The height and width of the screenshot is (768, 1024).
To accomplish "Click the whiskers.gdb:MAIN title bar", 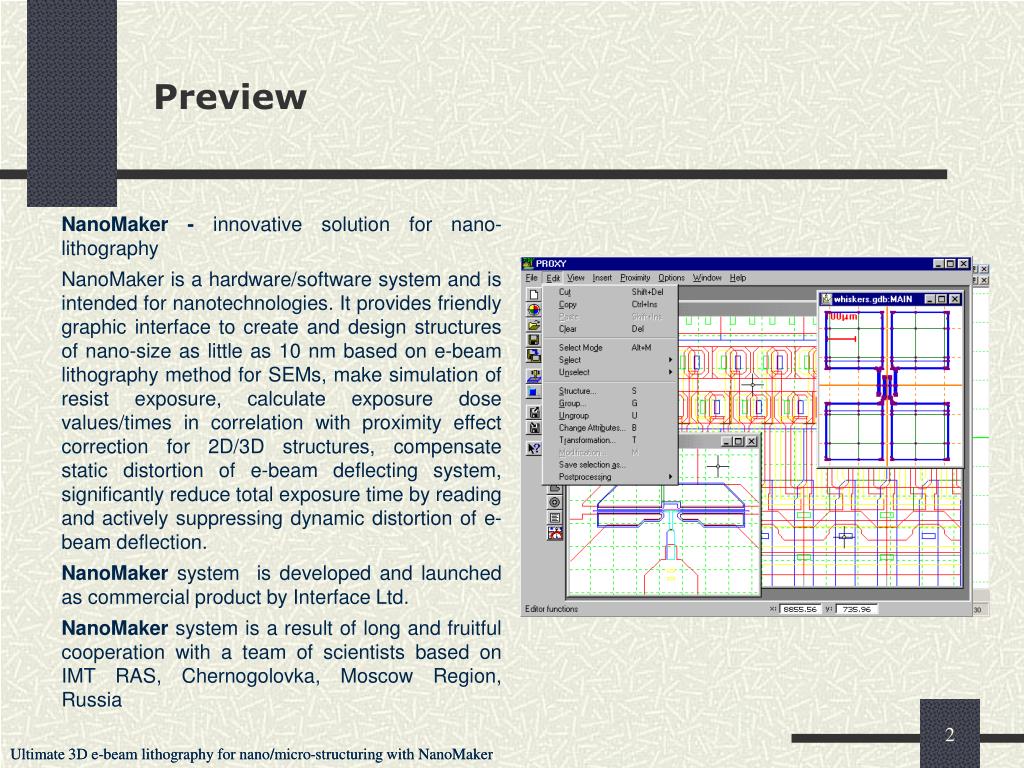I will coord(891,299).
